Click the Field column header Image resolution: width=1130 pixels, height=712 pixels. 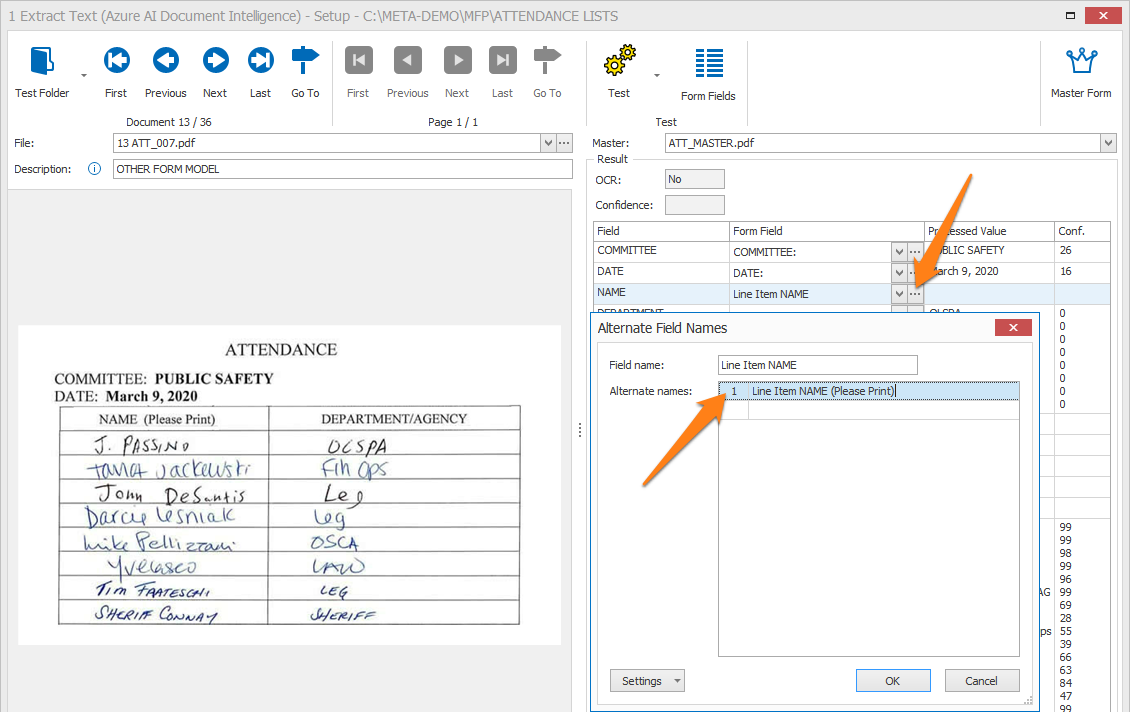point(661,231)
